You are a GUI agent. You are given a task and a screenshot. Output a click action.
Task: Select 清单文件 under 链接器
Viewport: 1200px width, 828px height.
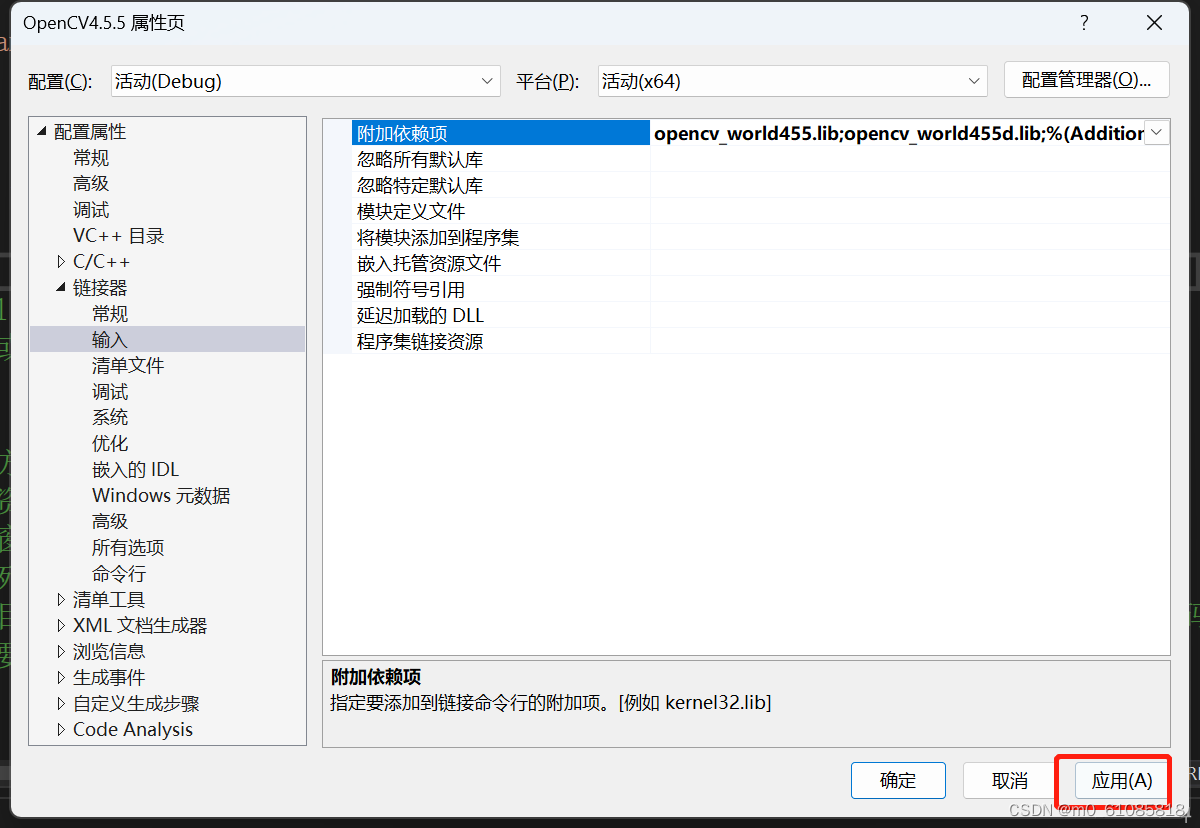point(128,366)
